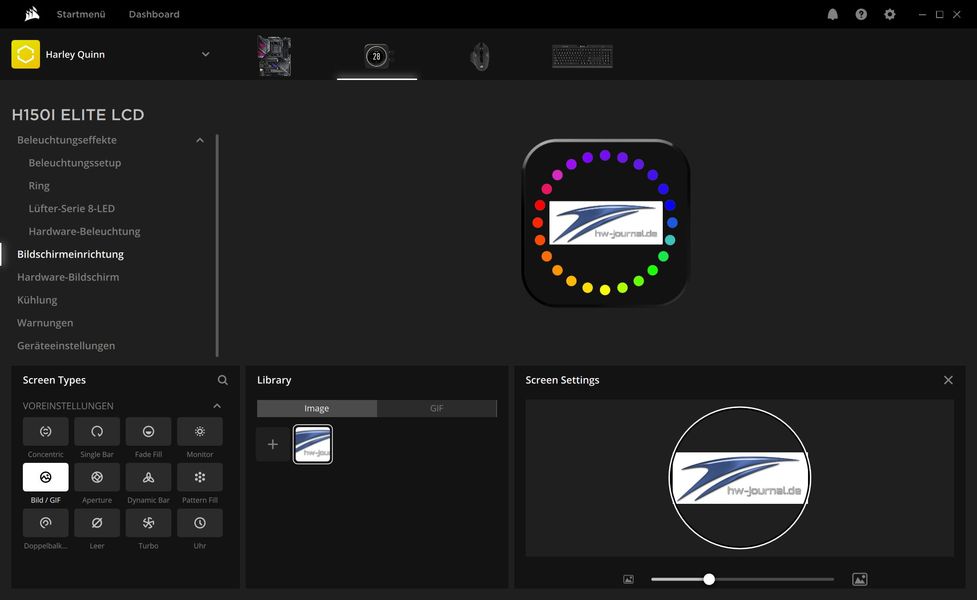Click the circular image preview in Screen Settings

[x=740, y=478]
